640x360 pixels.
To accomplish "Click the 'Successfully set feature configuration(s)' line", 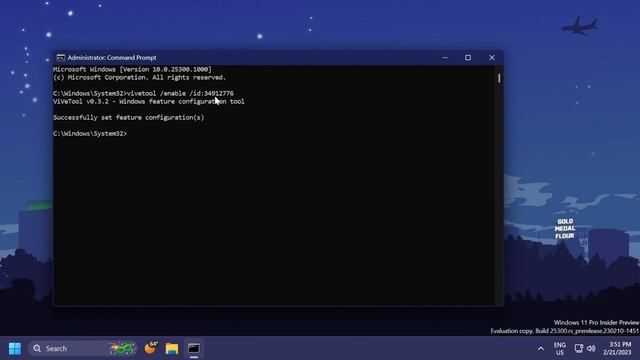I will click(129, 118).
